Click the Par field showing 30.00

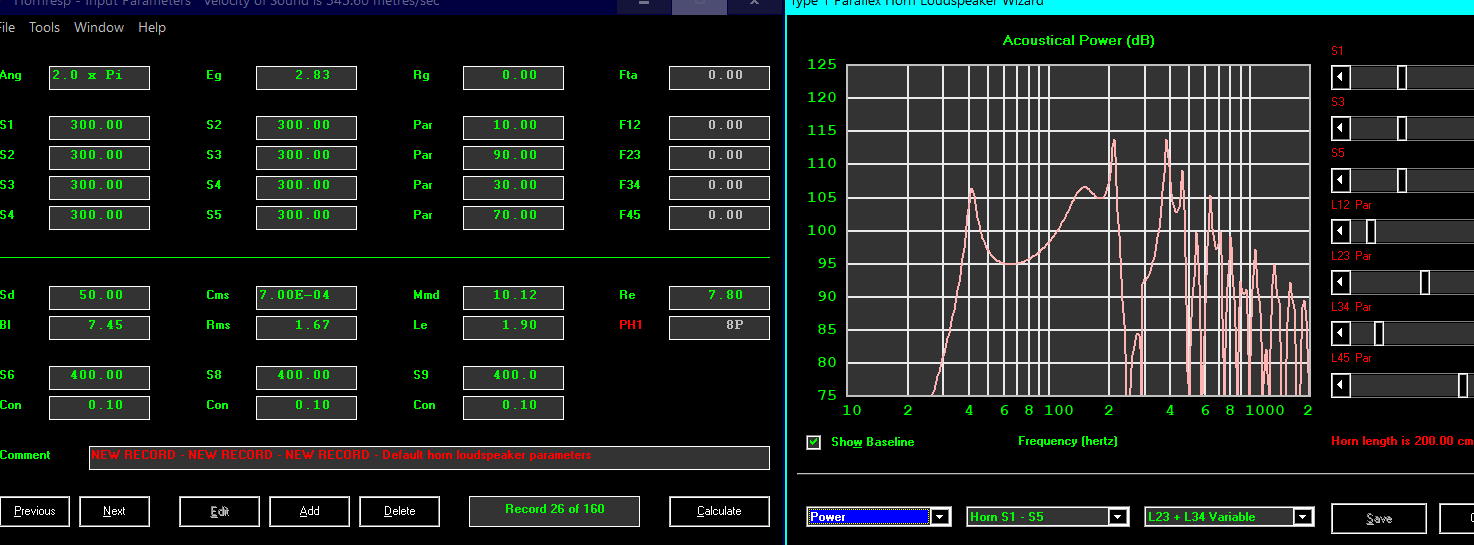[x=513, y=187]
